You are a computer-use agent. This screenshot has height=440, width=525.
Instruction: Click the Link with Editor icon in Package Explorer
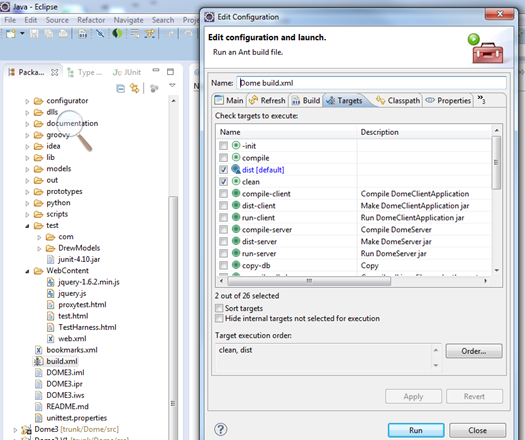click(x=135, y=88)
